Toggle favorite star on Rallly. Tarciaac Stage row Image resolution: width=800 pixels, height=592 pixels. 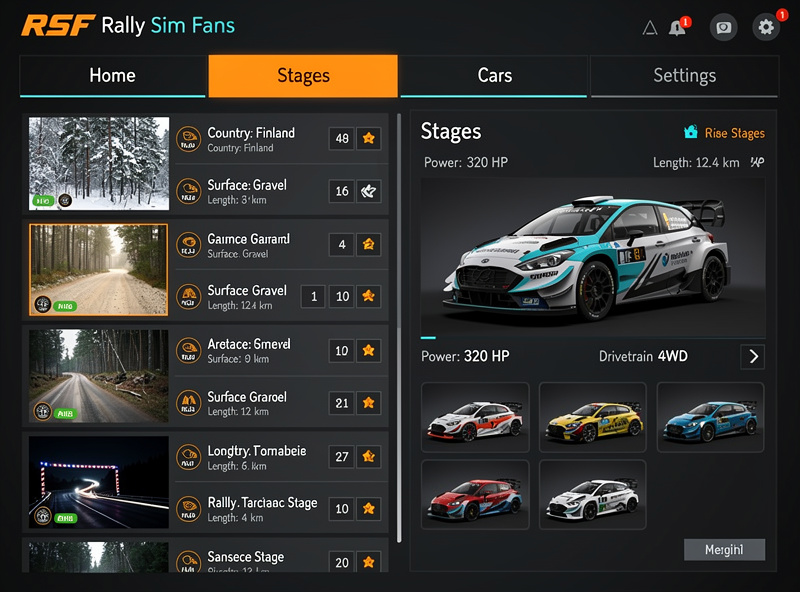coord(368,508)
